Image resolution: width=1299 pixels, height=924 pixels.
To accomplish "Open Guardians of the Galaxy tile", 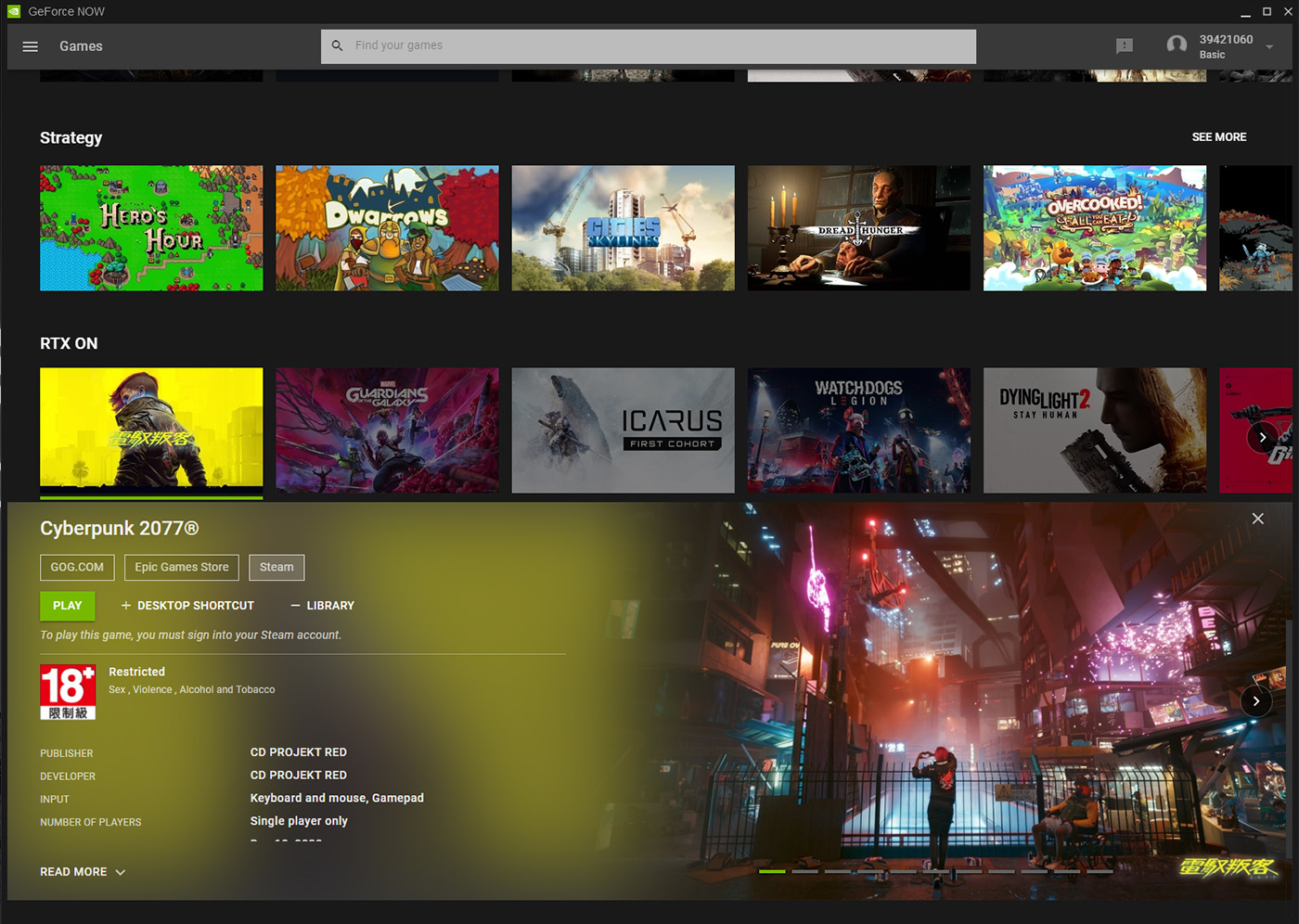I will point(387,430).
